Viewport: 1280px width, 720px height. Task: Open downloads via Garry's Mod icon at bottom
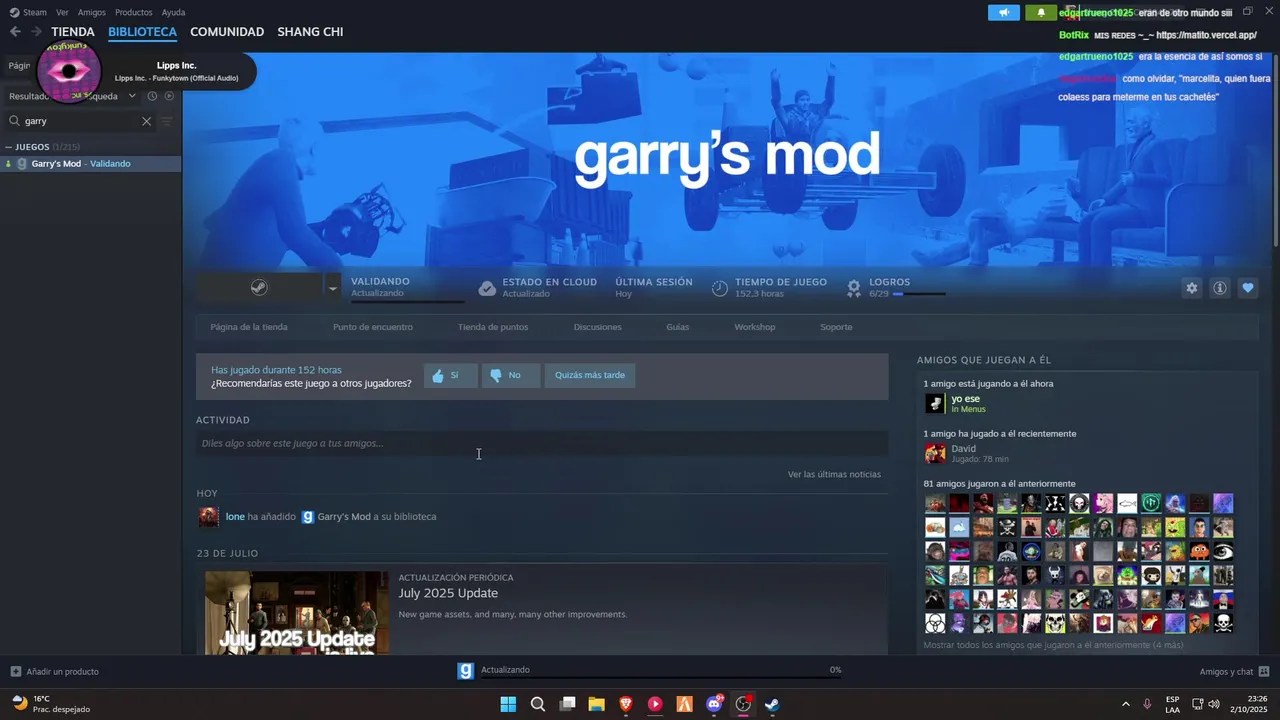click(465, 671)
